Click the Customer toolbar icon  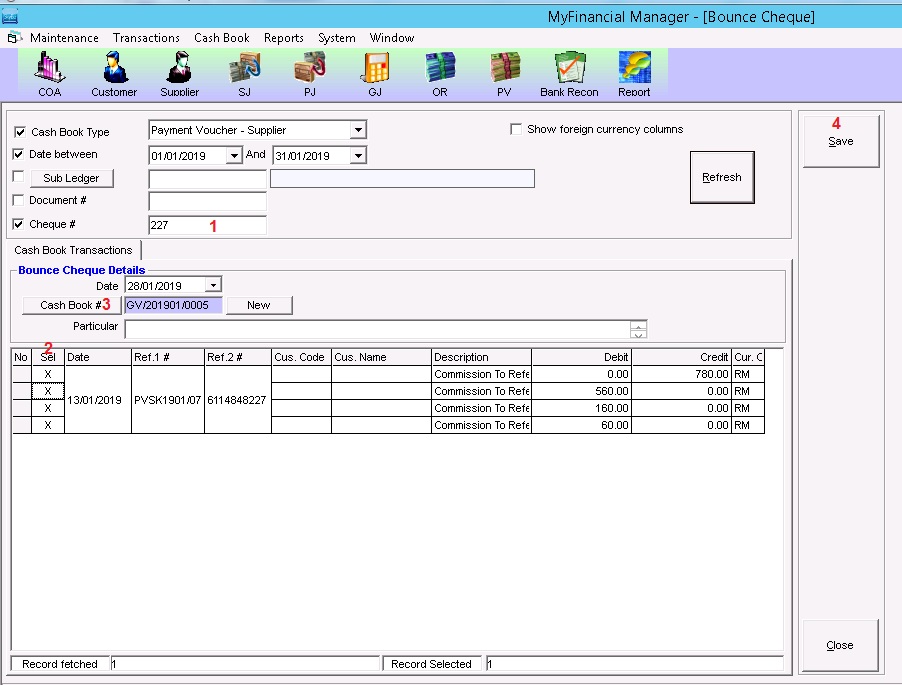tap(114, 73)
